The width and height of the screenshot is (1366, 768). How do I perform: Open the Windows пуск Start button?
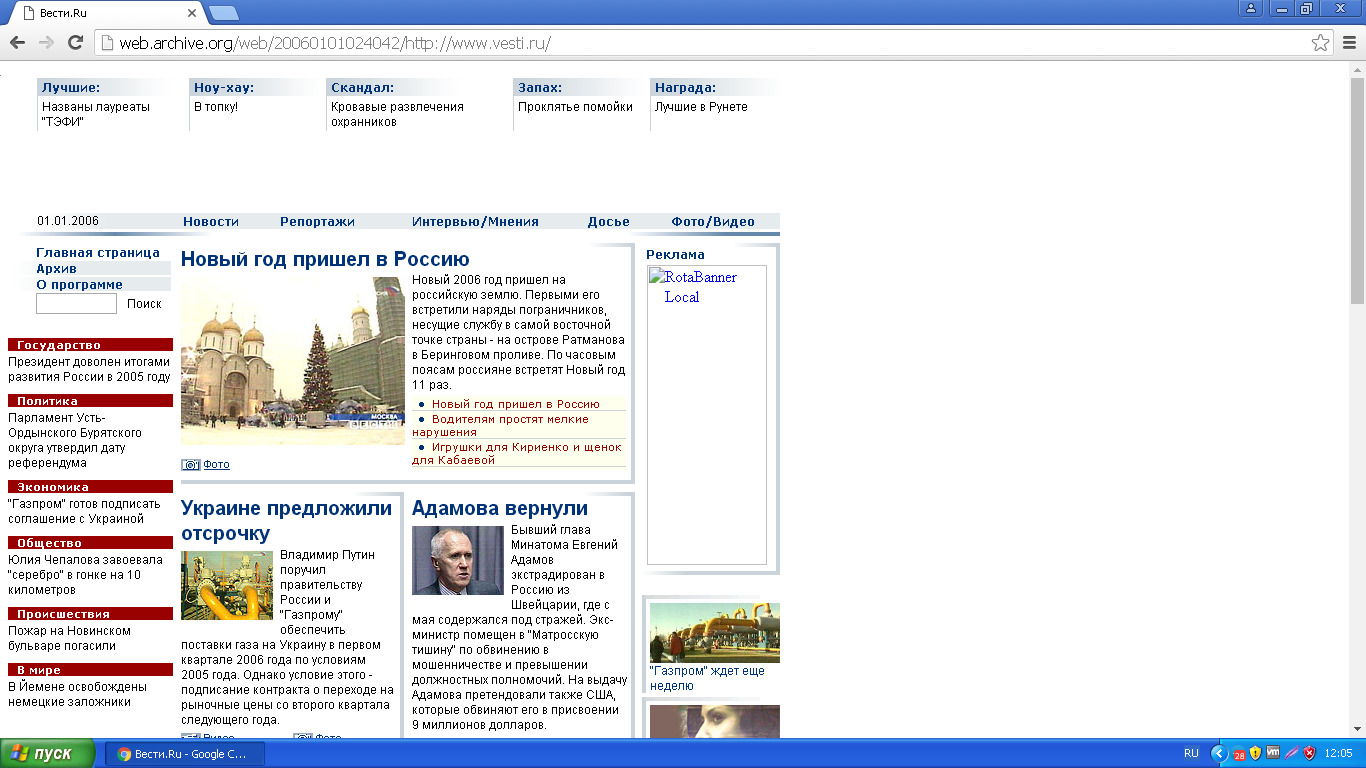(x=48, y=753)
